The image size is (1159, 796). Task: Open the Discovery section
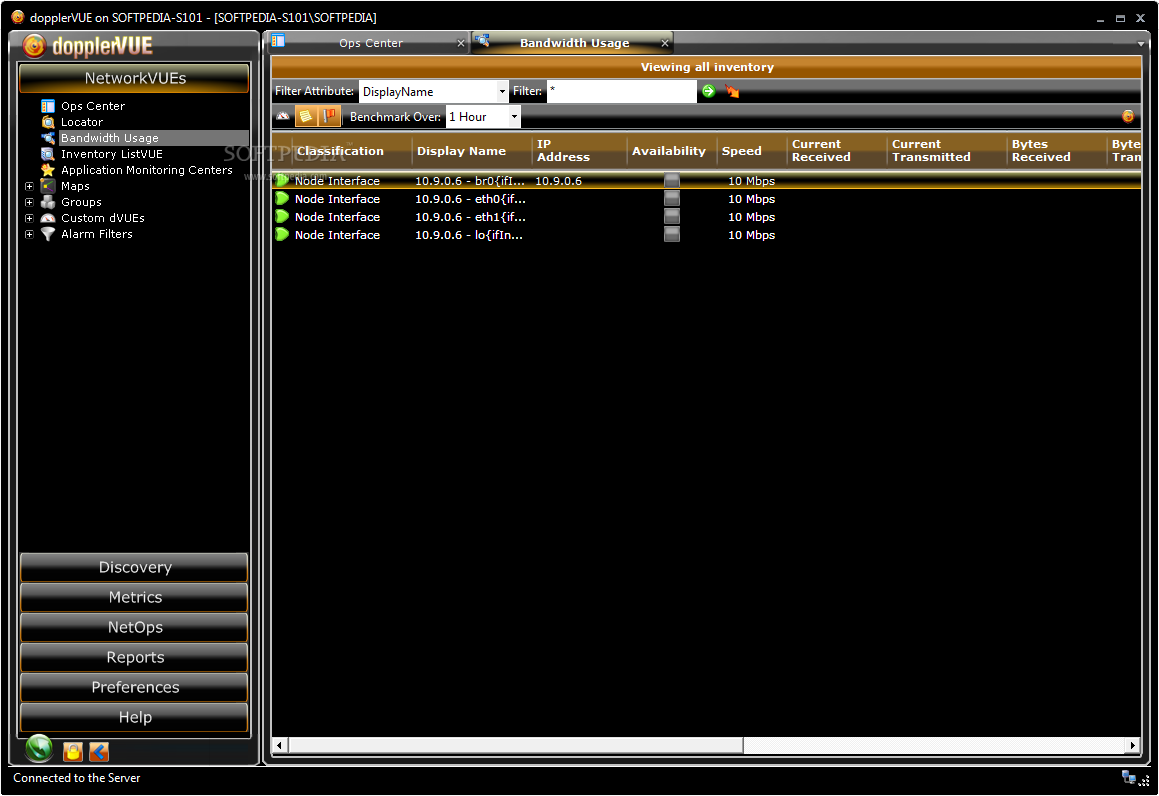(x=135, y=567)
